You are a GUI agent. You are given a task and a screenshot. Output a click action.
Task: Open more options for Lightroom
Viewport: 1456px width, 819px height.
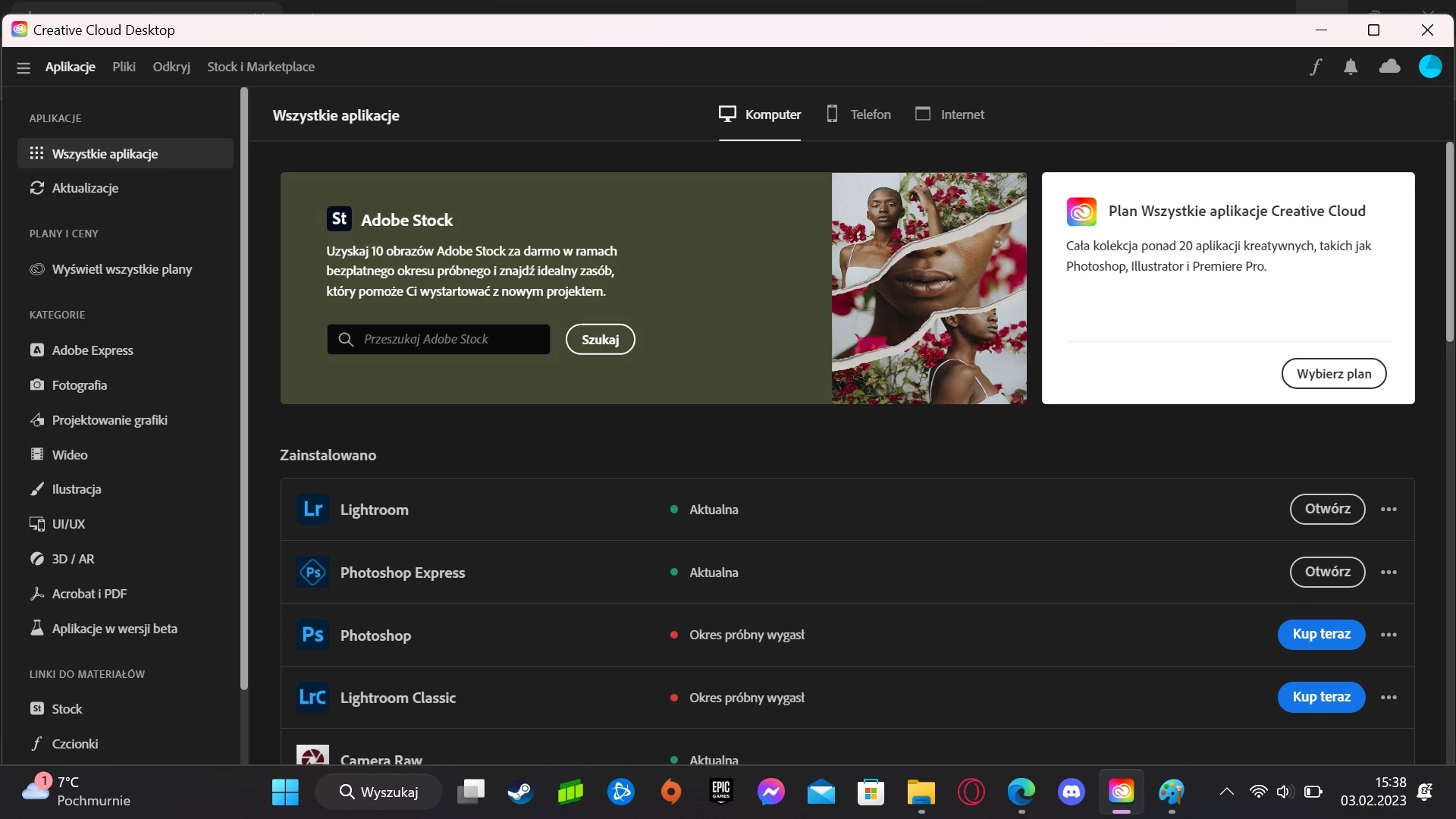(1389, 510)
